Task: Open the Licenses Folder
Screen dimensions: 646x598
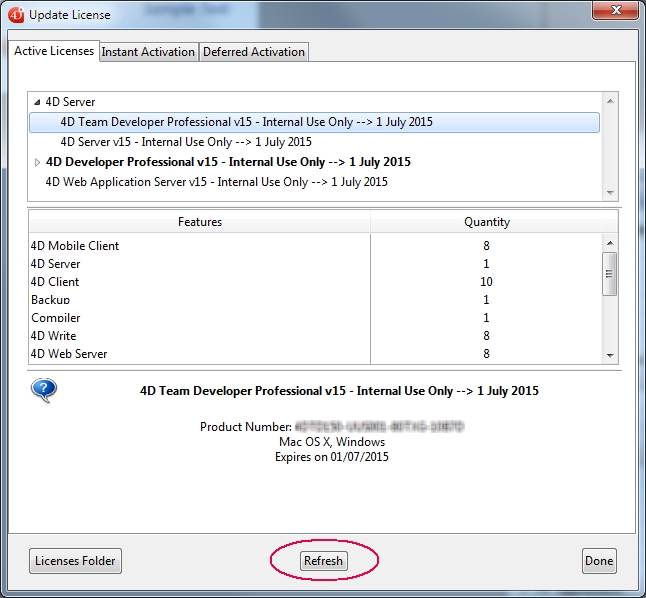Action: click(x=76, y=561)
